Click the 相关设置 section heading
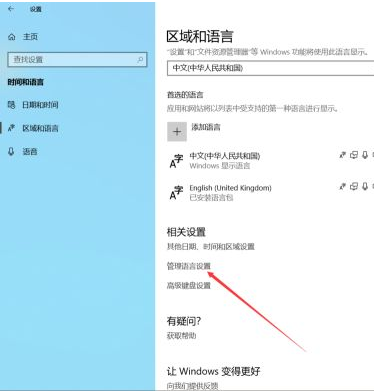The height and width of the screenshot is (391, 374). (186, 232)
